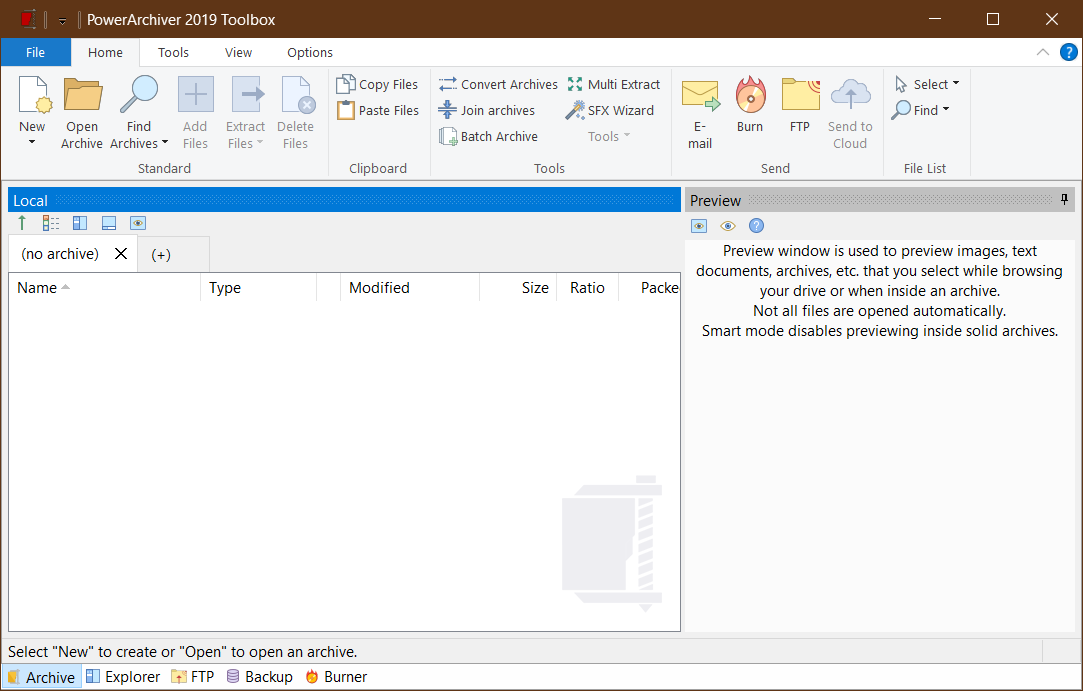Open the Options ribbon tab

(x=310, y=53)
